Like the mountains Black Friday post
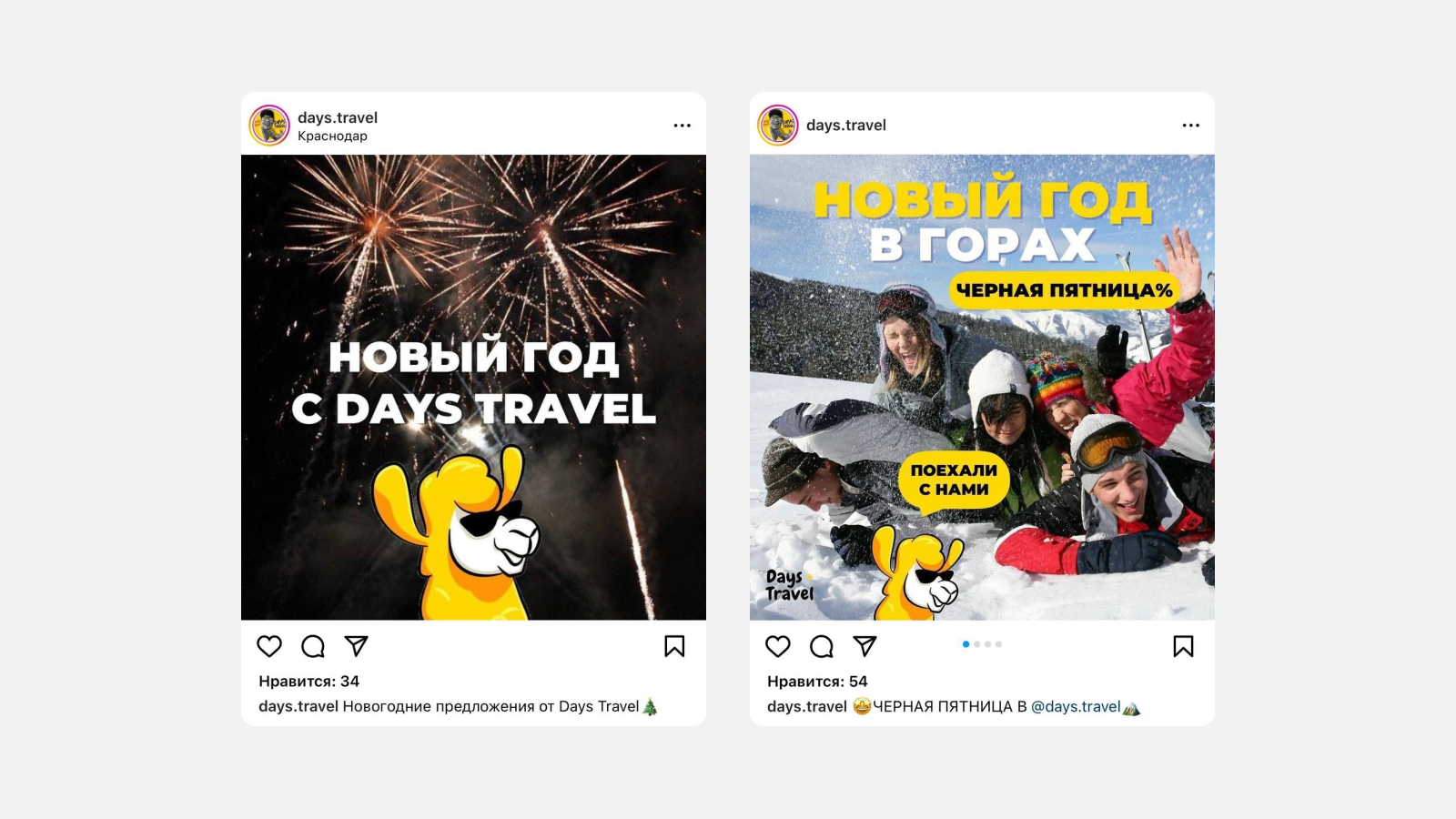 point(778,646)
